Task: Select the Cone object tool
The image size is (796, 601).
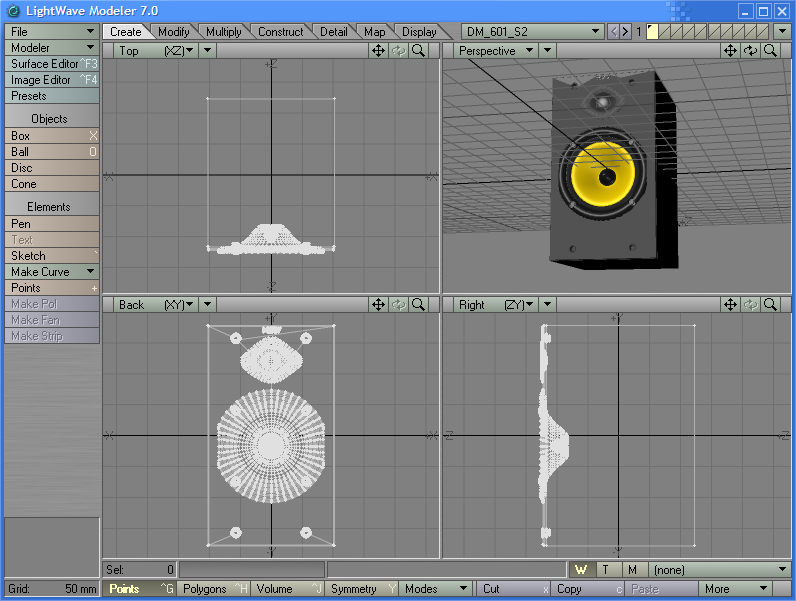Action: [52, 184]
